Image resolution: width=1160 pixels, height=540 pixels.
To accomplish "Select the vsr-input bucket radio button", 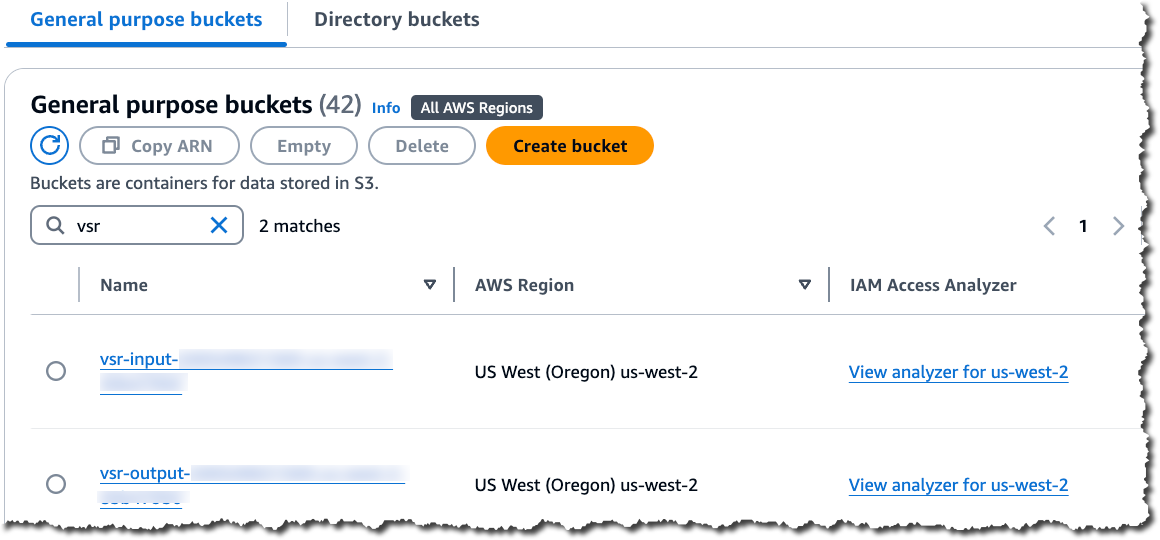I will click(56, 371).
